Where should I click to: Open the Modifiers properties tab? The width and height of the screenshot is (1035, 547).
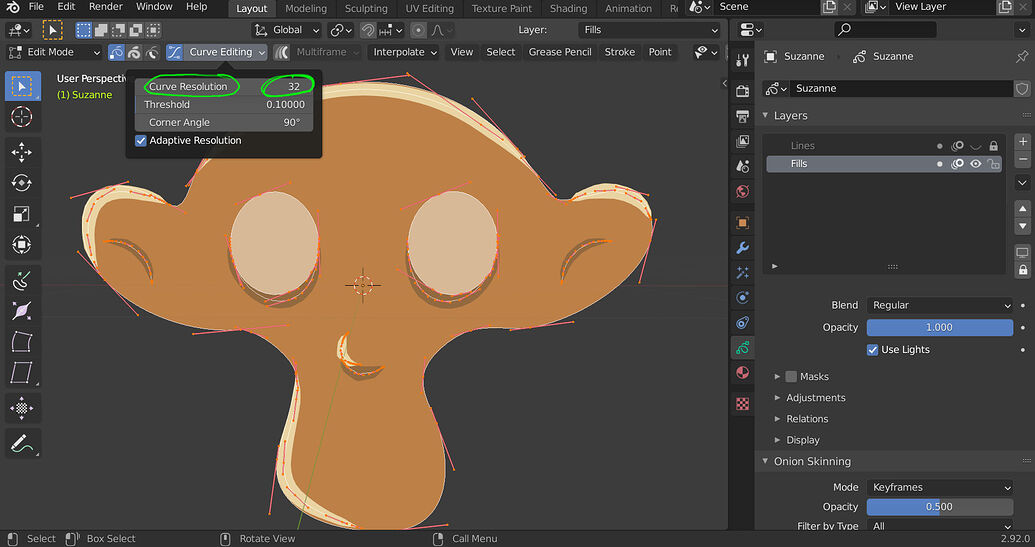point(743,248)
